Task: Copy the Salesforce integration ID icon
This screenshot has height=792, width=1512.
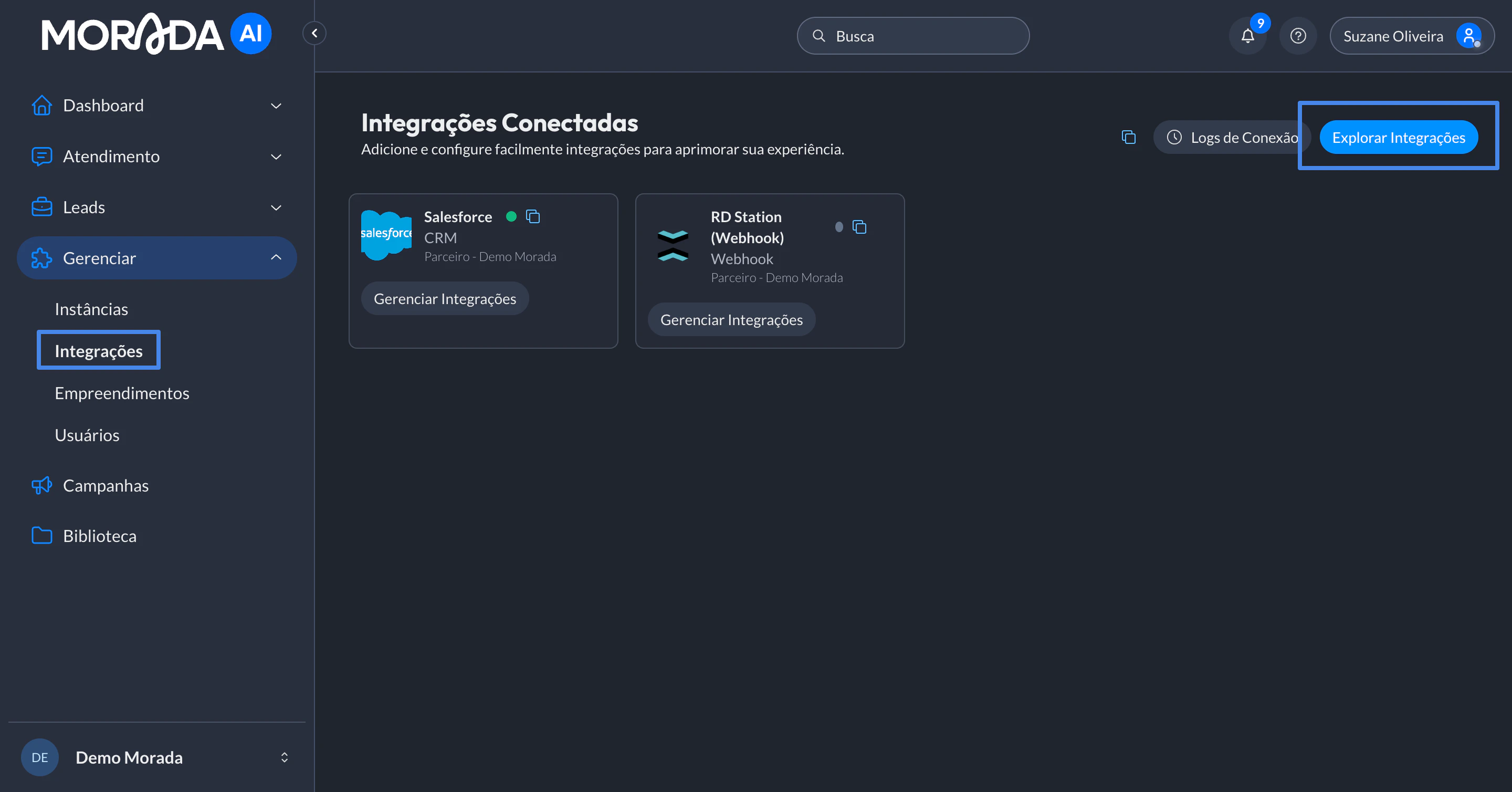Action: [533, 216]
